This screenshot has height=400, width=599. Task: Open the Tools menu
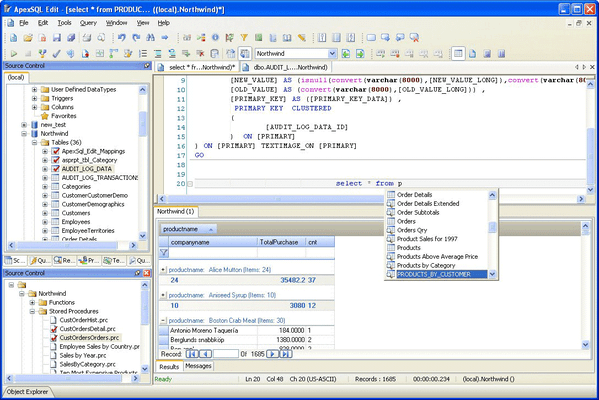click(x=64, y=23)
